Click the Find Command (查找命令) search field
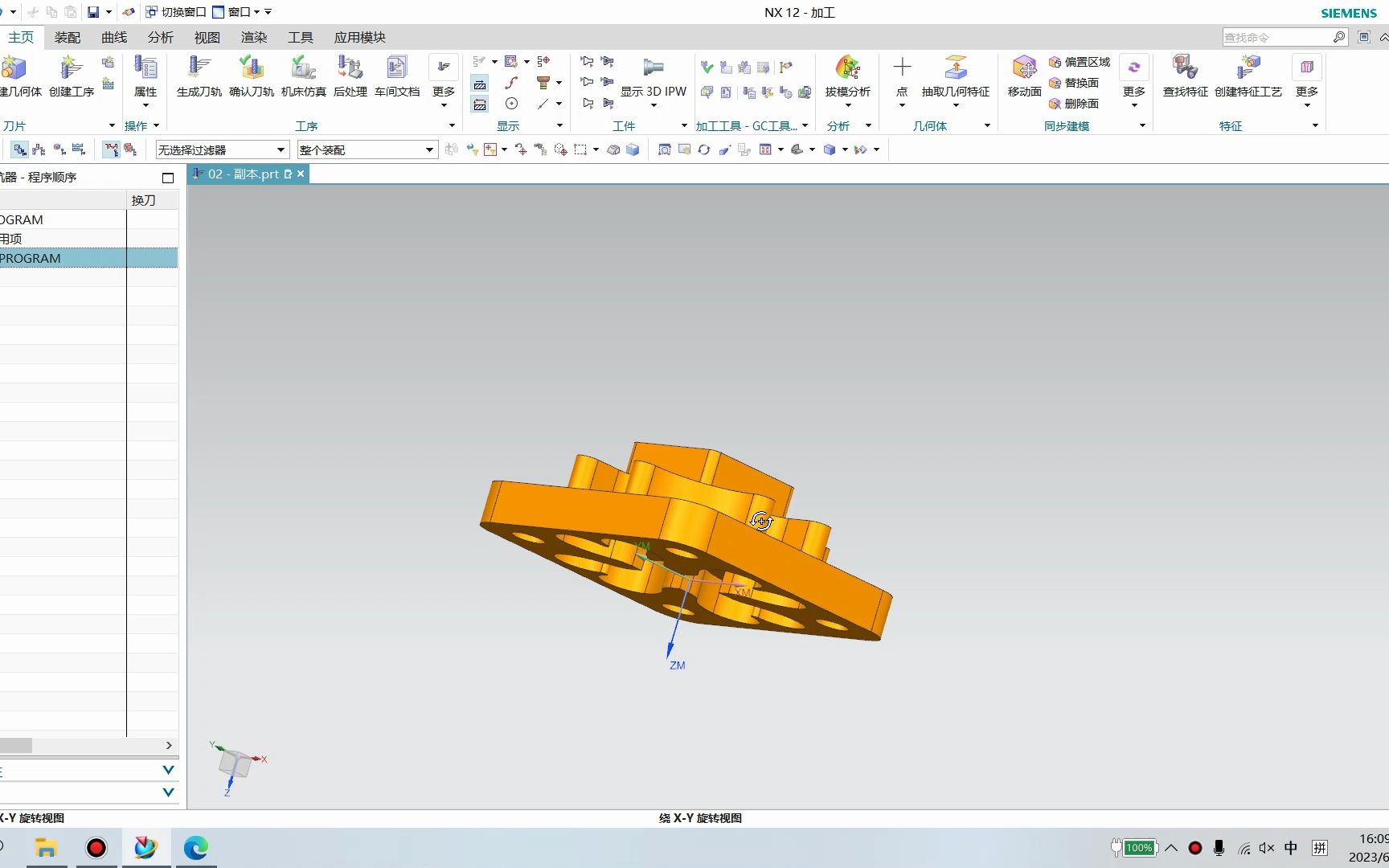This screenshot has width=1389, height=868. coord(1276,38)
